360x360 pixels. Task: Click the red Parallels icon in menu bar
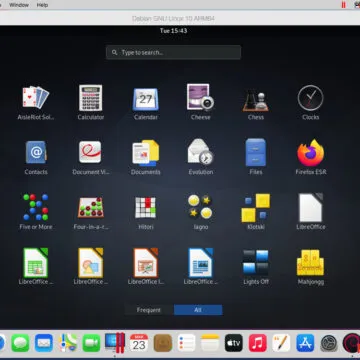click(343, 5)
